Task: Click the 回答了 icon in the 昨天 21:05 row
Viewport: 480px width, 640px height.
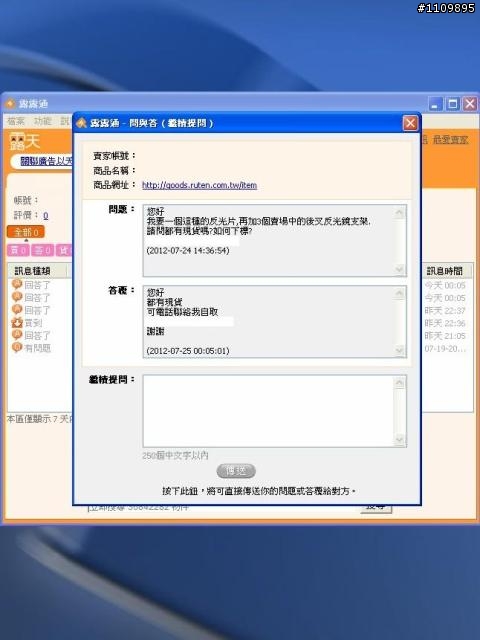Action: [17, 335]
